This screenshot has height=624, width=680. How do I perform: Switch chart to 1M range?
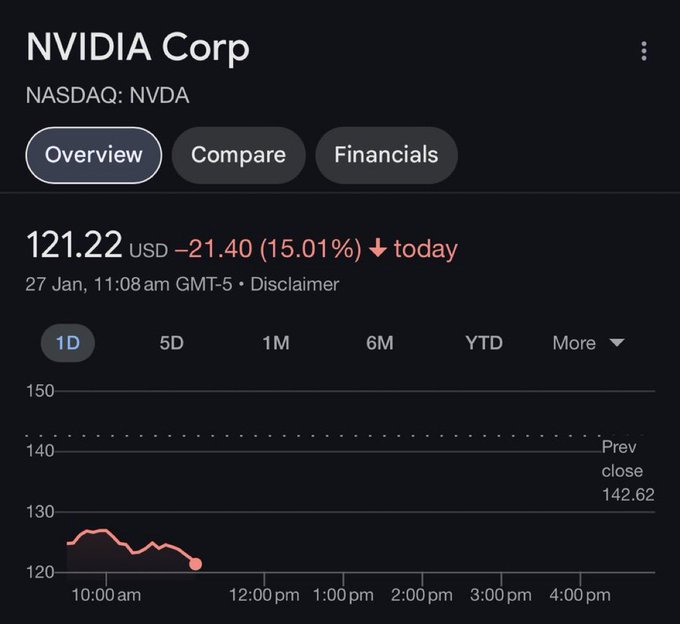click(276, 343)
